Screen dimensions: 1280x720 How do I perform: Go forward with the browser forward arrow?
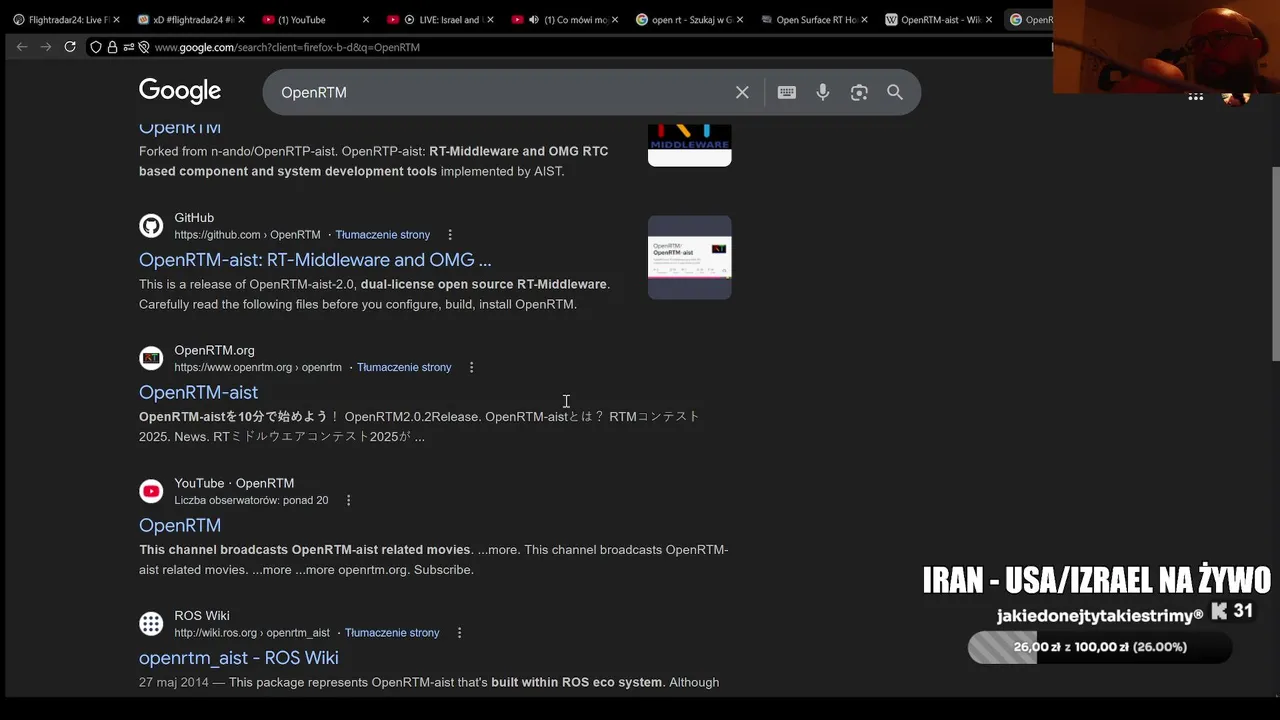coord(46,47)
